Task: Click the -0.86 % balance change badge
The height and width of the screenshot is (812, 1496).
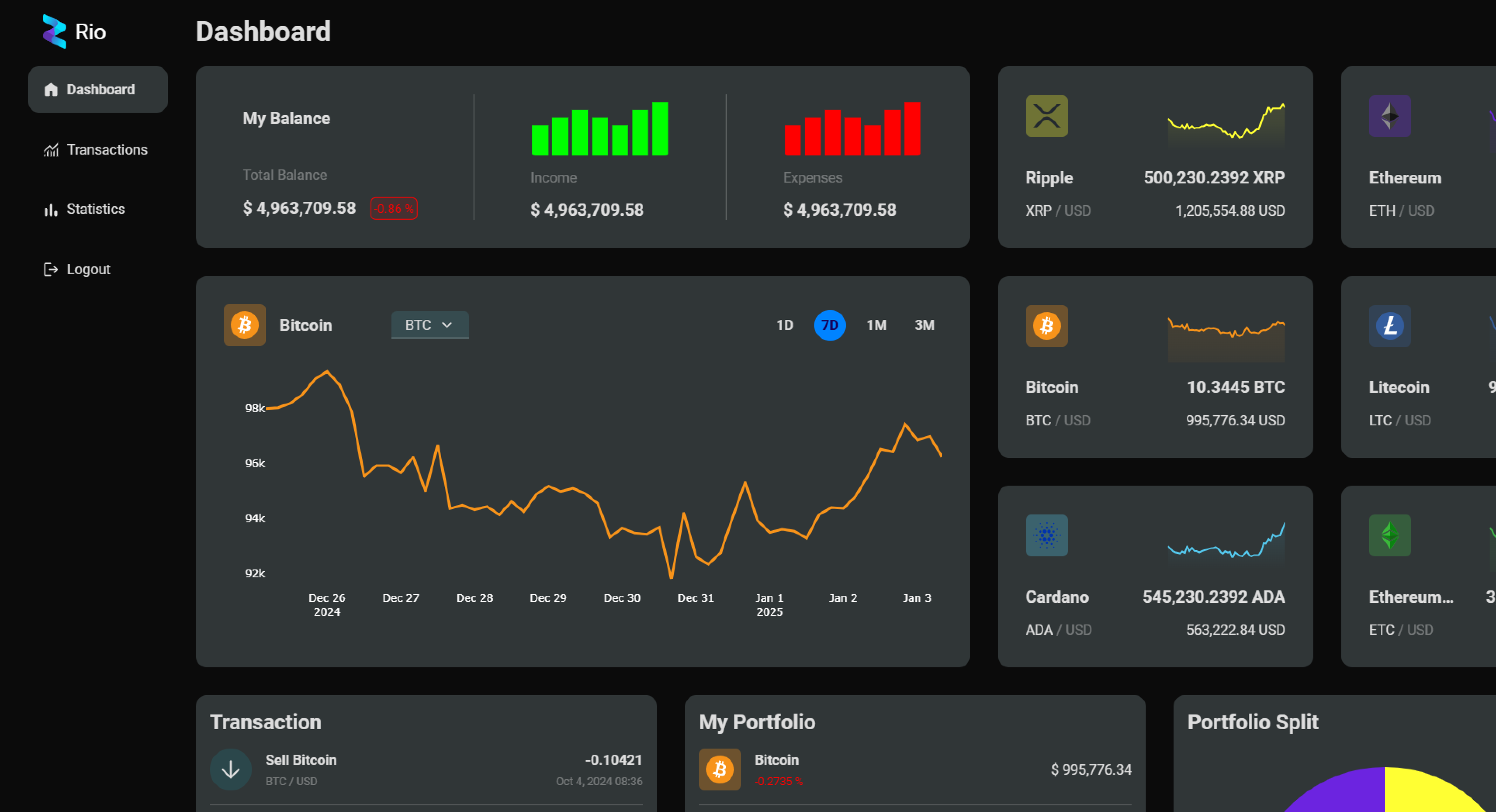Action: 394,209
